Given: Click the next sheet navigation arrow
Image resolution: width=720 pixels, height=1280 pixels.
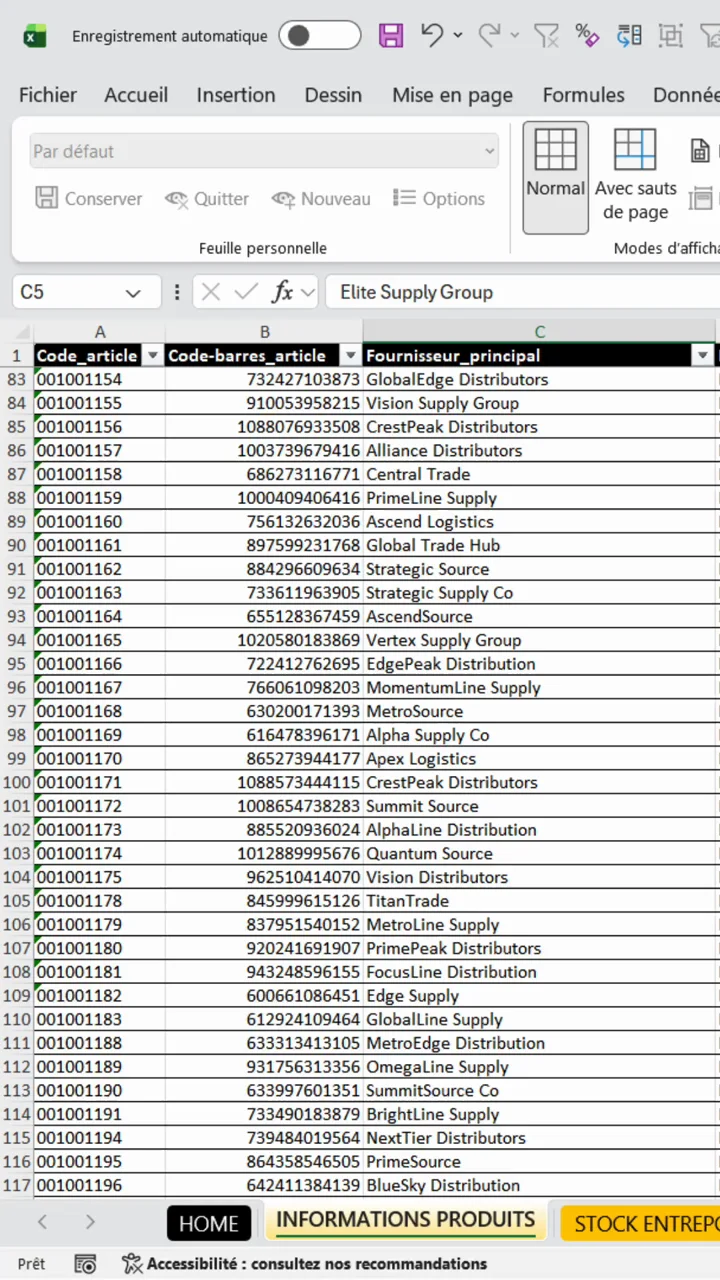Looking at the screenshot, I should tap(90, 1222).
